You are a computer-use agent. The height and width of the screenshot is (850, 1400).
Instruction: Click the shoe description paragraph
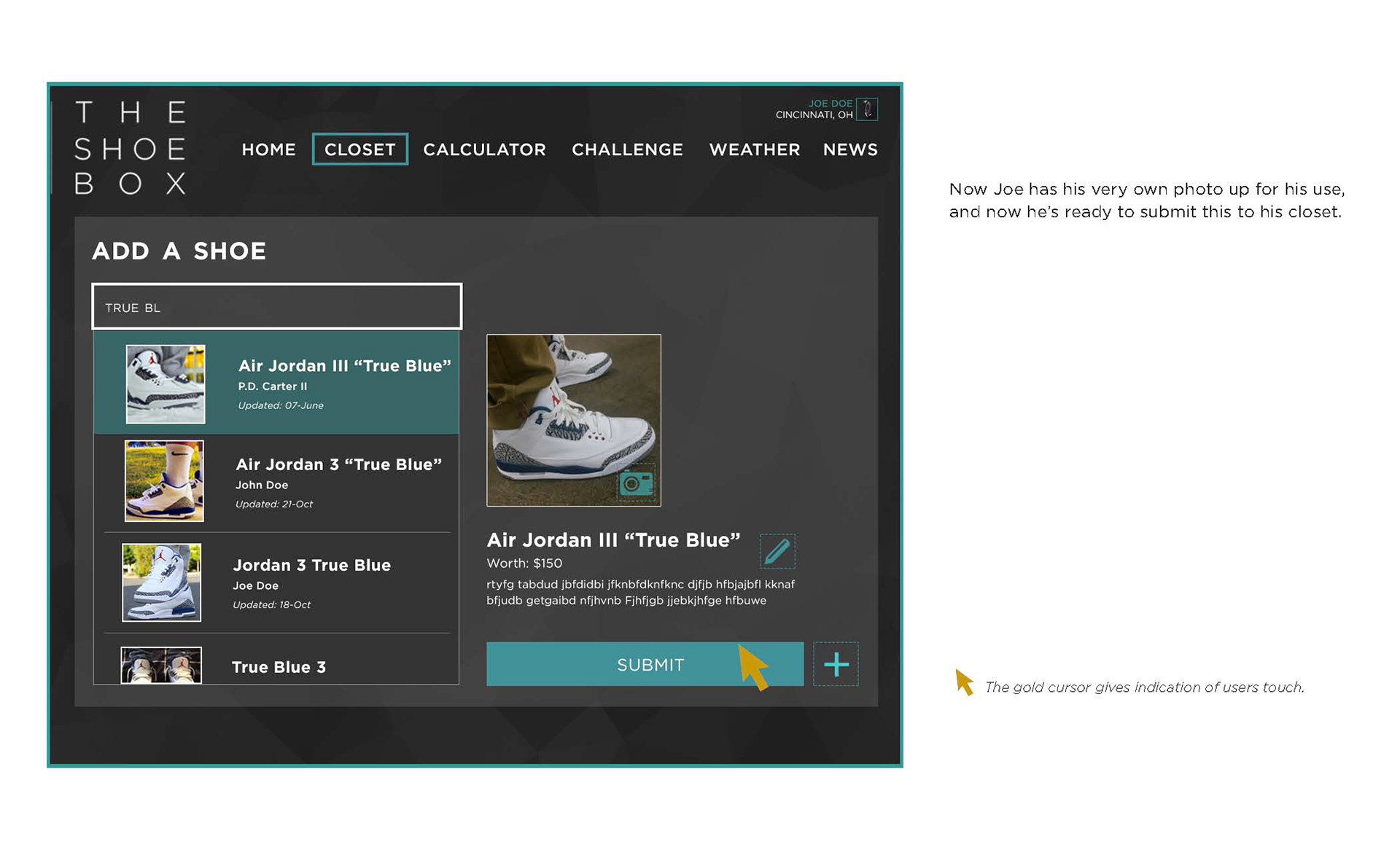pyautogui.click(x=640, y=593)
